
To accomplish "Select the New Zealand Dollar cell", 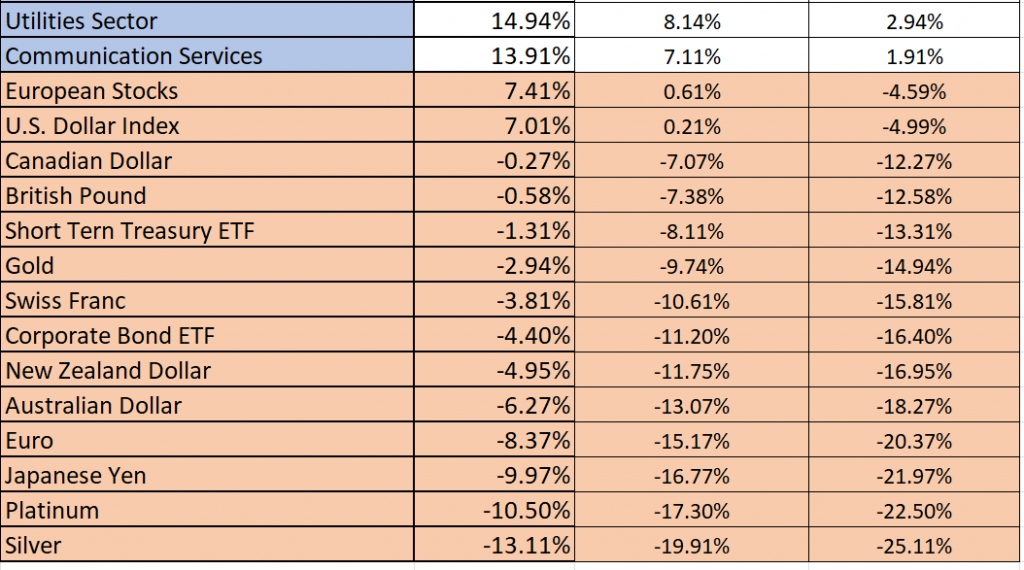I will (206, 371).
